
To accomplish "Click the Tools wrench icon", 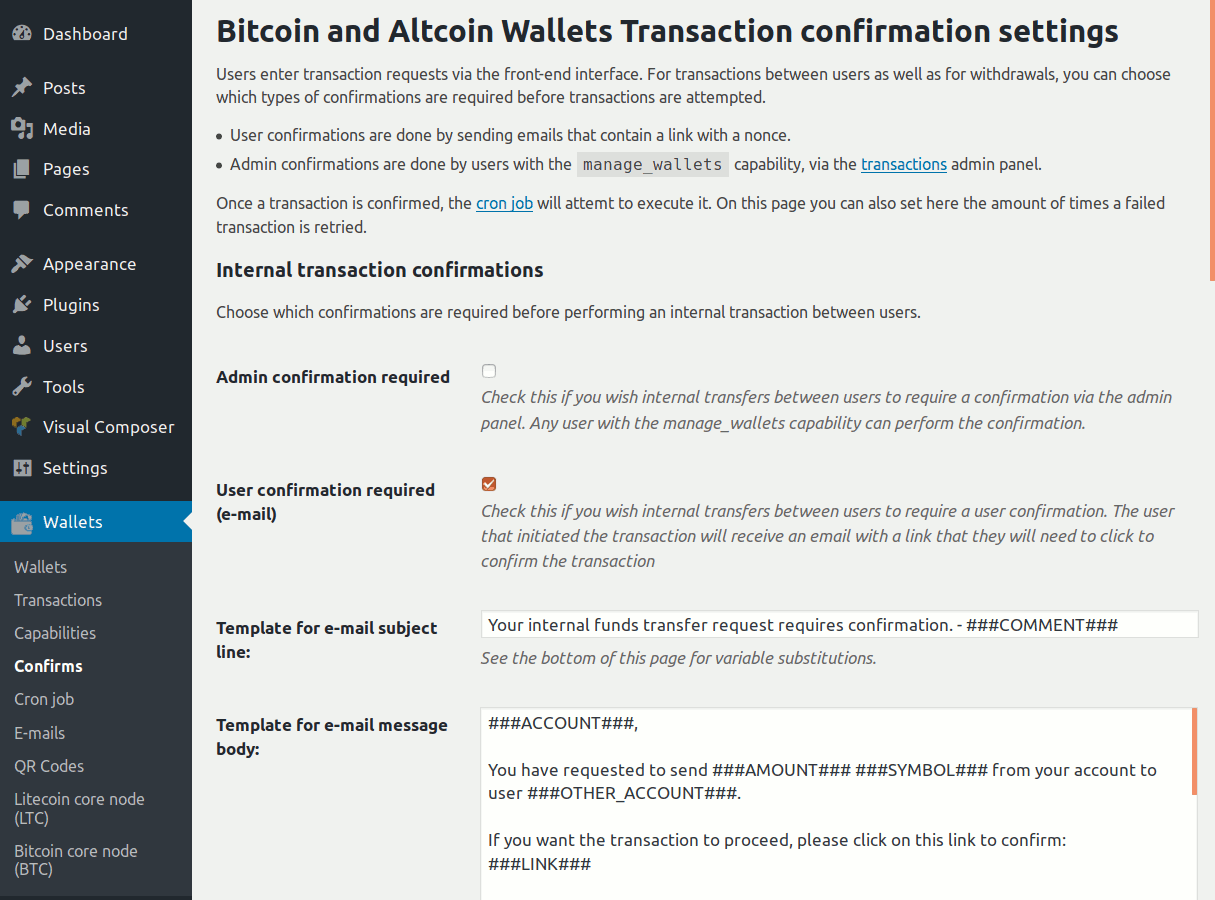I will [x=22, y=387].
